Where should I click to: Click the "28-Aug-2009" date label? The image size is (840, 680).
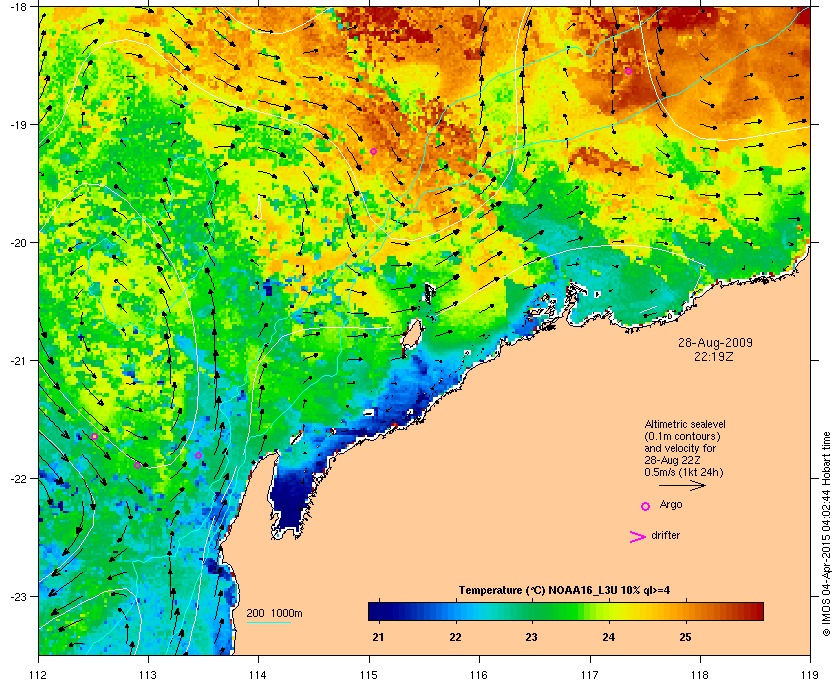click(x=715, y=343)
